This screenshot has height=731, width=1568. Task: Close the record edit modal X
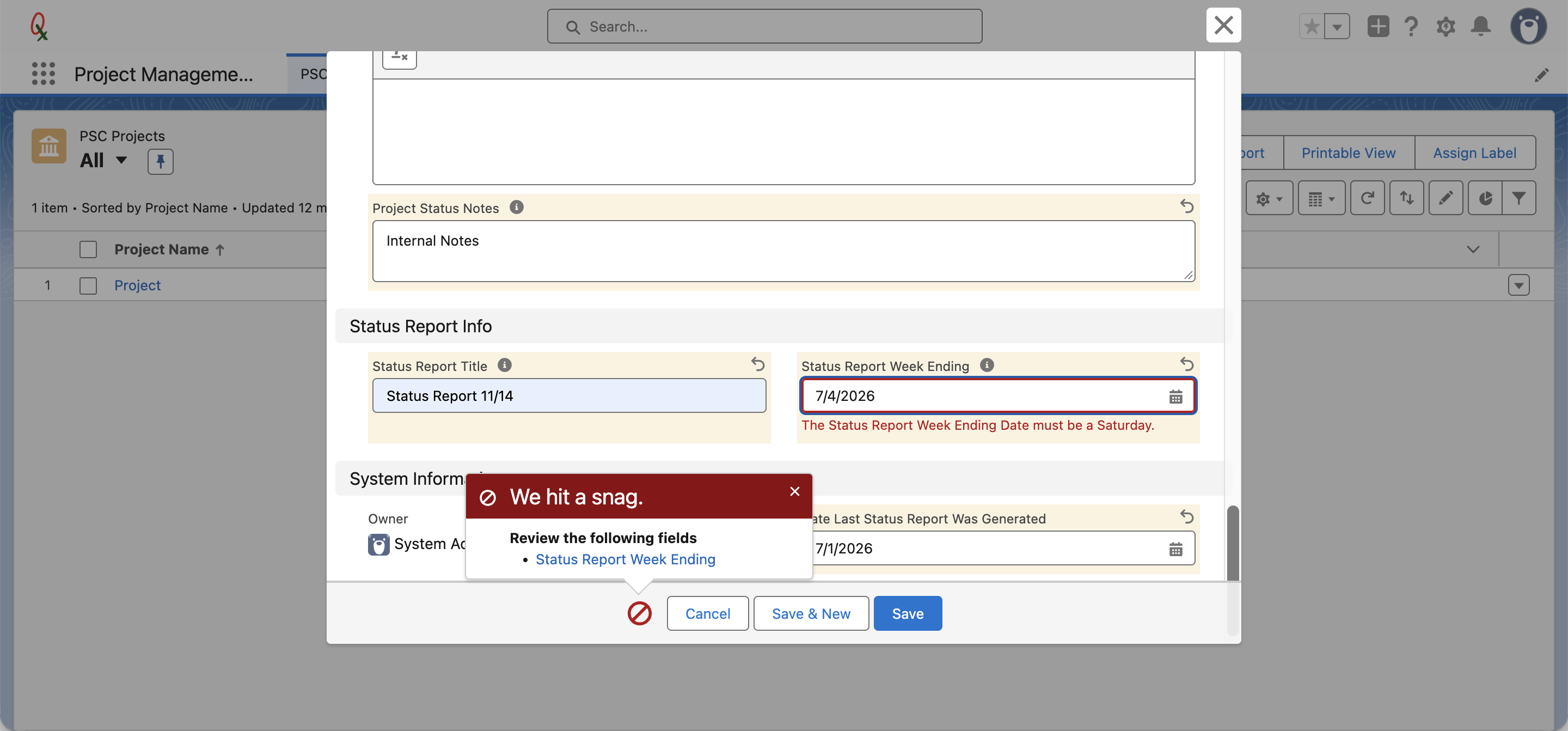click(1223, 25)
